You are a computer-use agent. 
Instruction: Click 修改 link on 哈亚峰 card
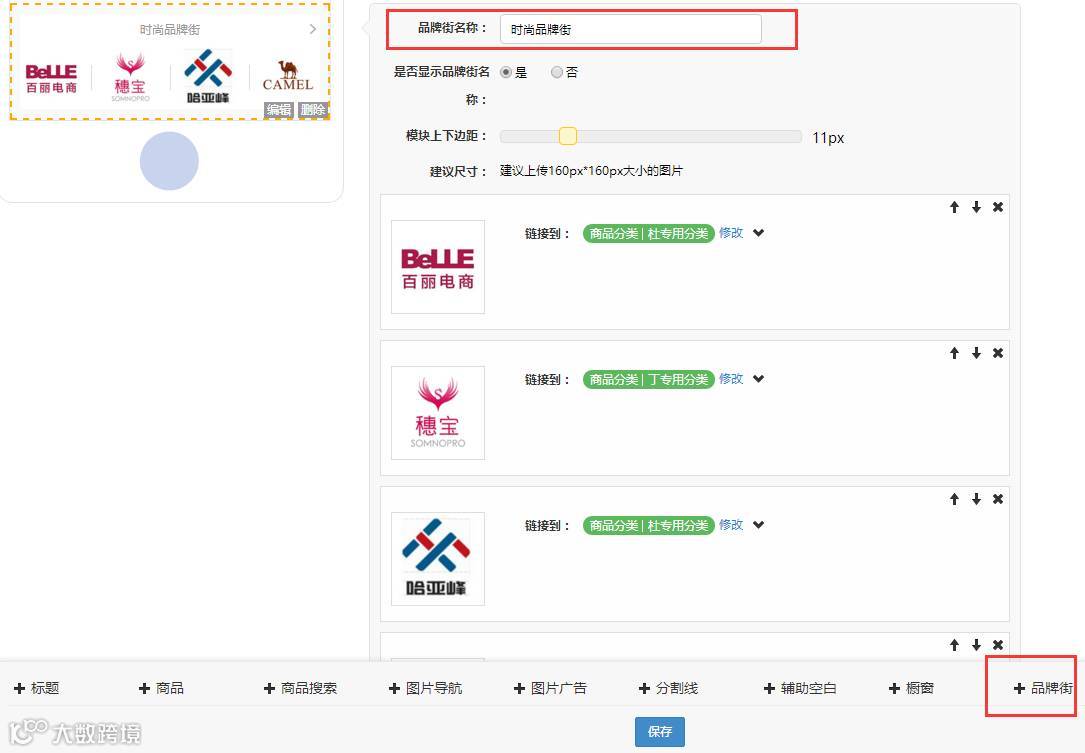731,525
